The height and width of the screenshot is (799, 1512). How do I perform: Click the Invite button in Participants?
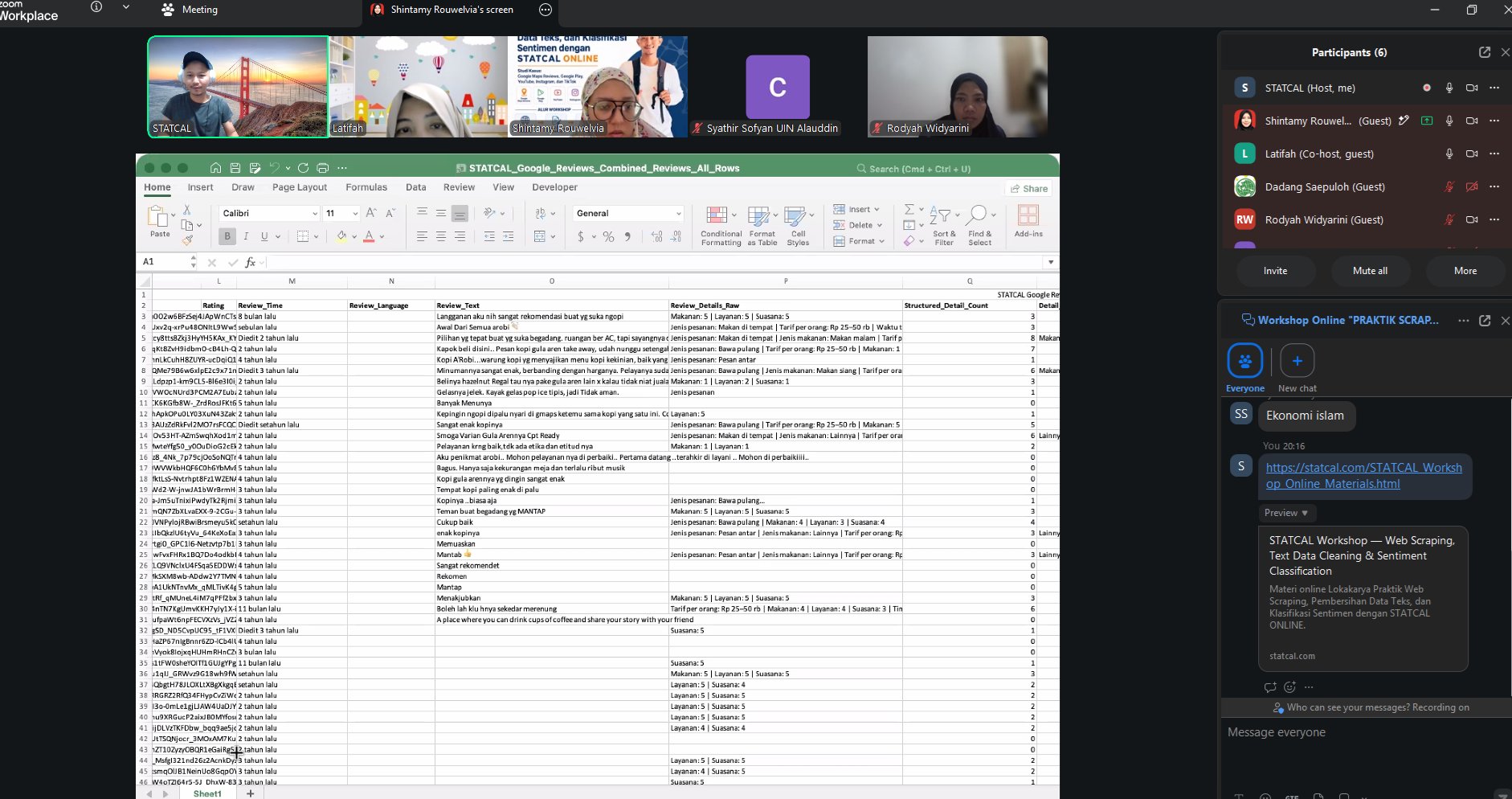click(x=1275, y=271)
